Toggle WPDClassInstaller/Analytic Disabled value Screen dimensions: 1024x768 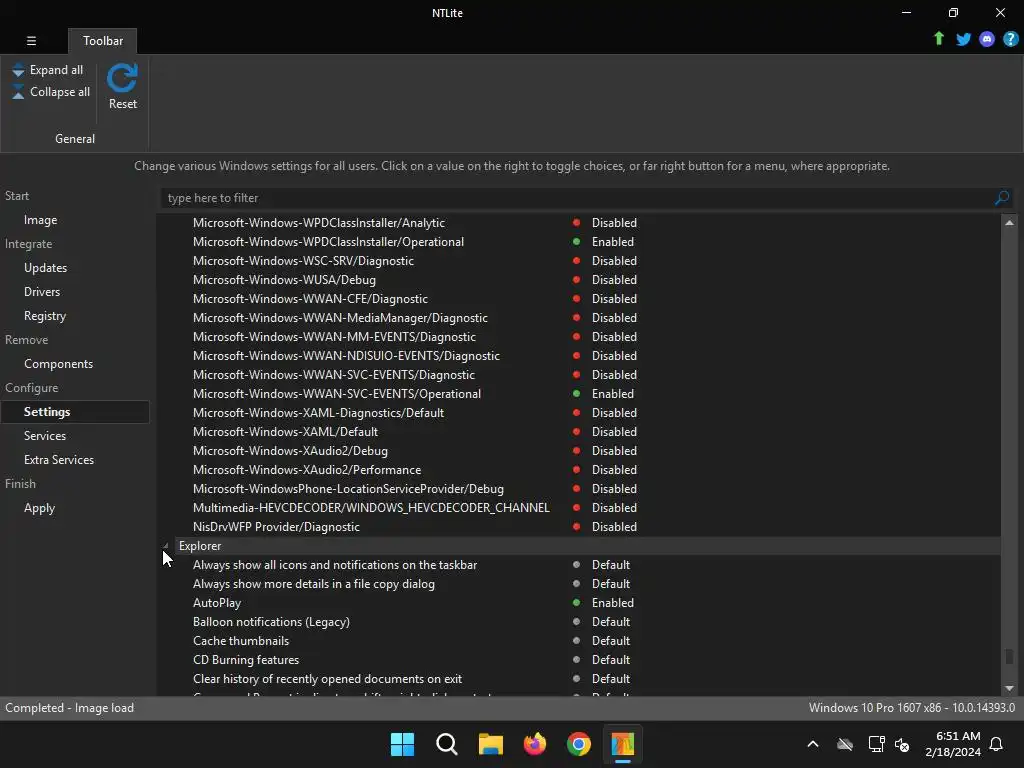click(614, 223)
